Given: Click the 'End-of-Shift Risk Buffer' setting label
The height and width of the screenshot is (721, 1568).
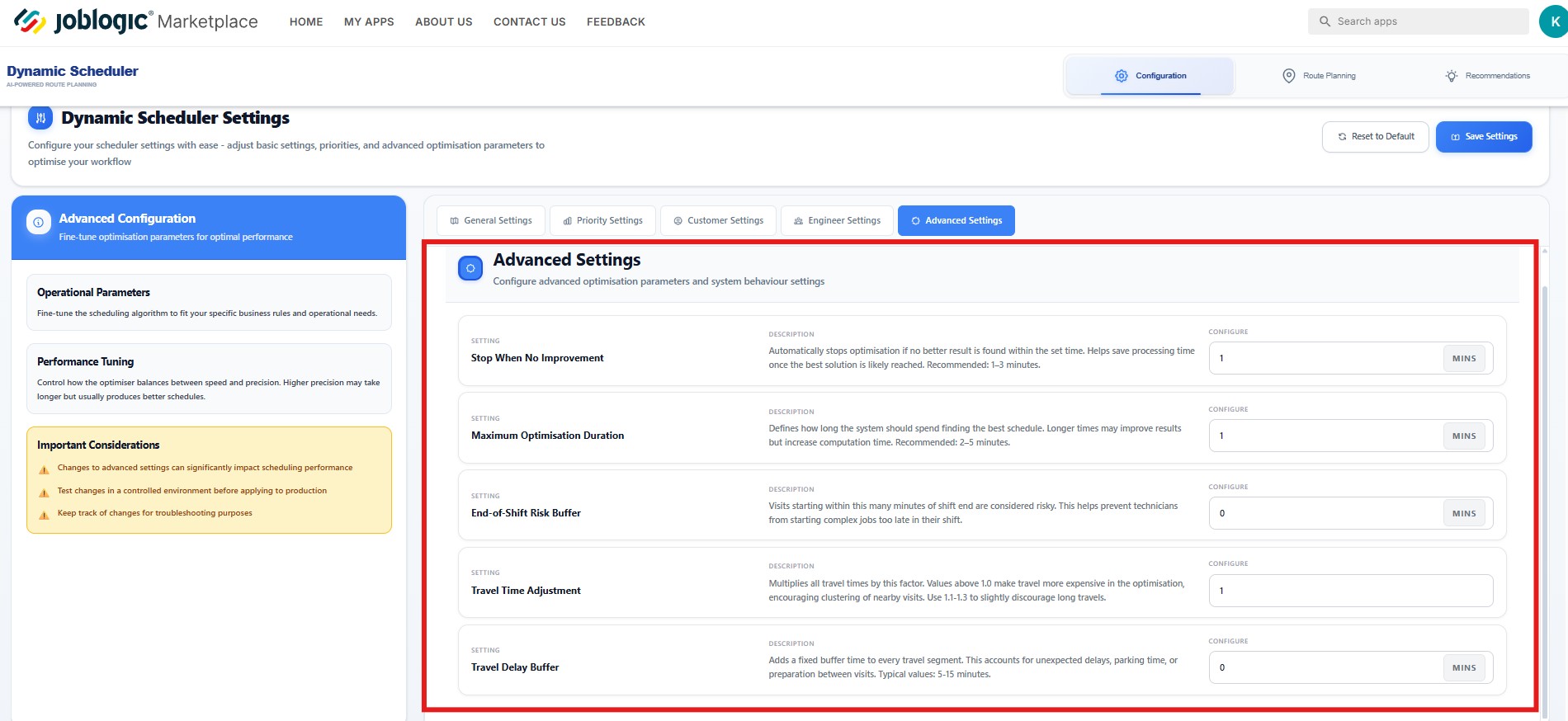Looking at the screenshot, I should point(526,513).
